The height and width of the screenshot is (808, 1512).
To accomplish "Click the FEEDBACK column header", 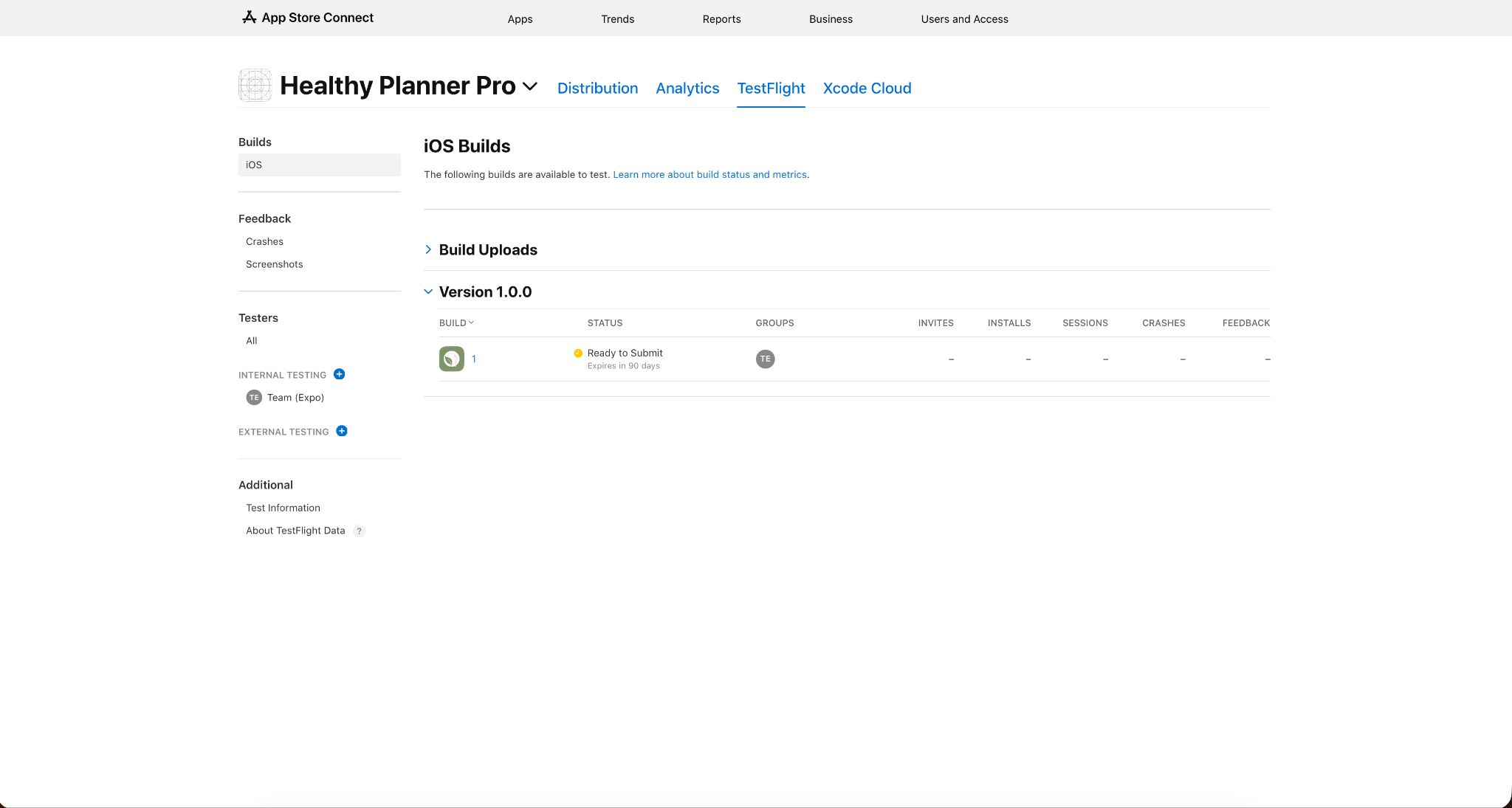I will 1246,323.
